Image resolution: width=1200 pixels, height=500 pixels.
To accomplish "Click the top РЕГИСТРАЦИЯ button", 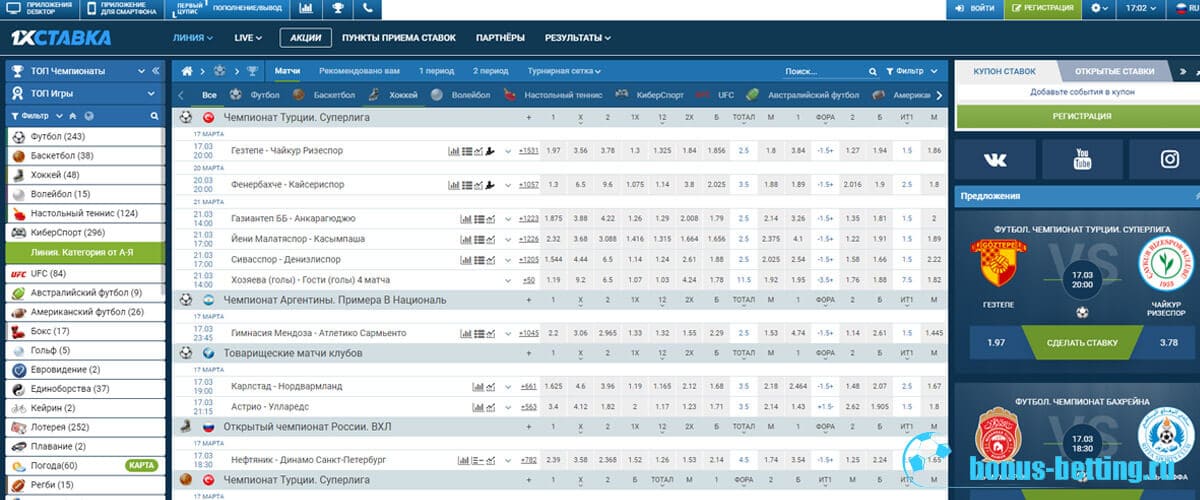I will [x=1042, y=8].
